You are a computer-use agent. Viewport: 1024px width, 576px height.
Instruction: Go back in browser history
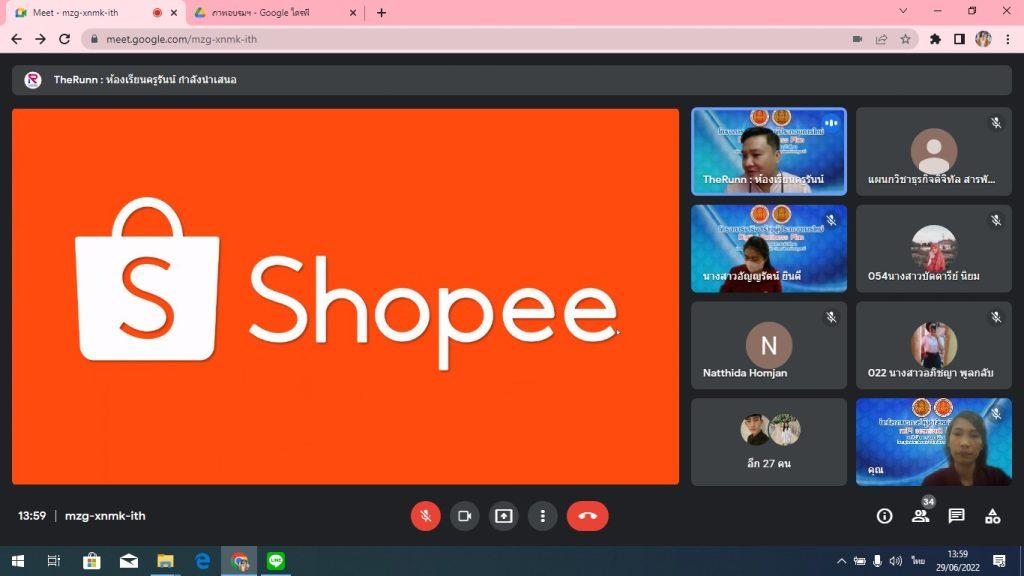pyautogui.click(x=16, y=39)
